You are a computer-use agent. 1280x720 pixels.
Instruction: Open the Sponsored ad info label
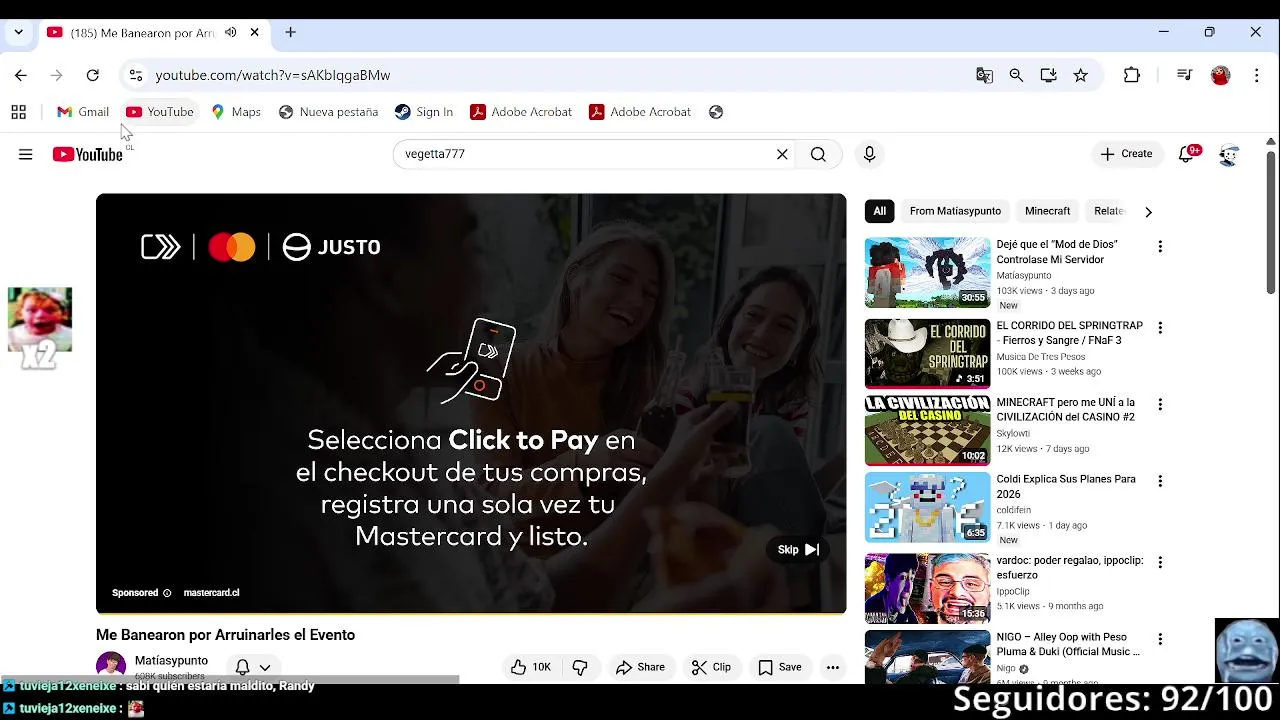141,593
